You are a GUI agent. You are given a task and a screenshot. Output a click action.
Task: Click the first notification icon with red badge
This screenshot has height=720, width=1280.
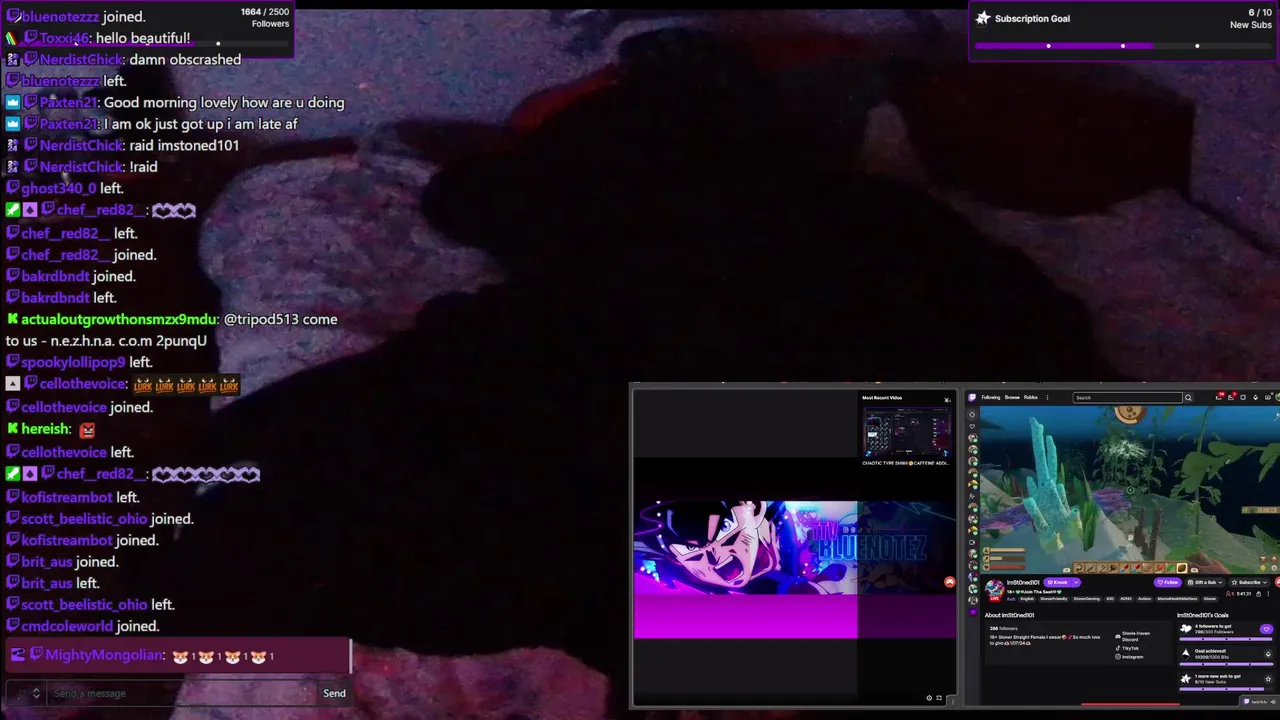1219,397
